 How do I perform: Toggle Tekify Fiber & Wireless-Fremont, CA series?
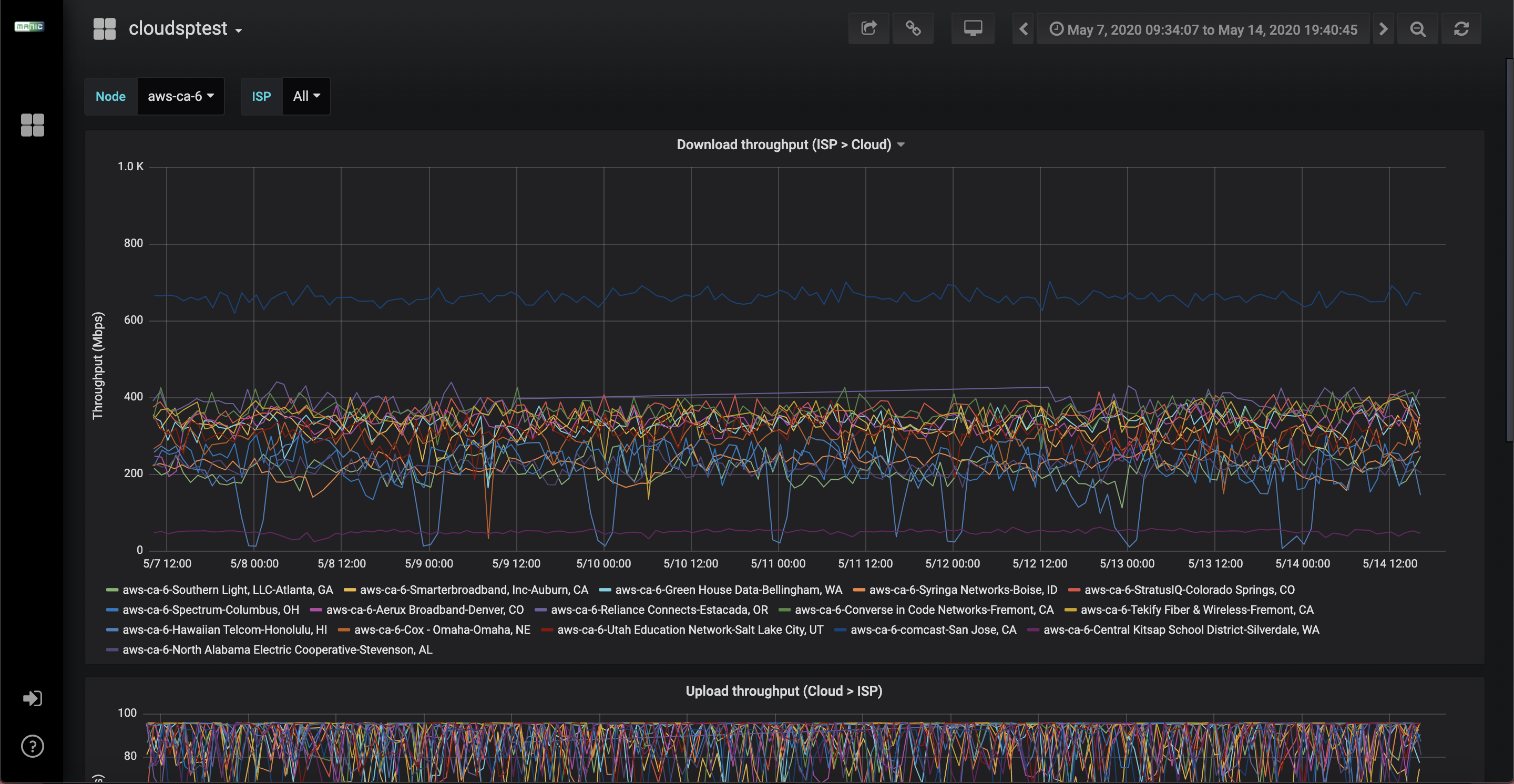pyautogui.click(x=1196, y=610)
